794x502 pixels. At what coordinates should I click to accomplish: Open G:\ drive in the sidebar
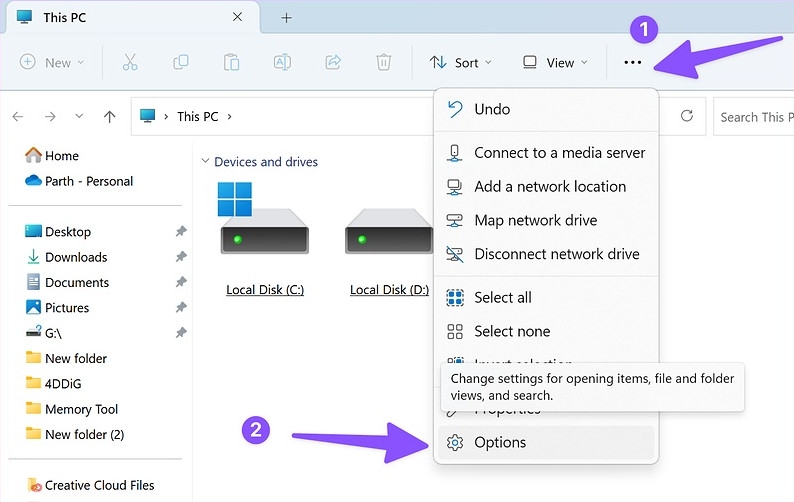point(44,333)
